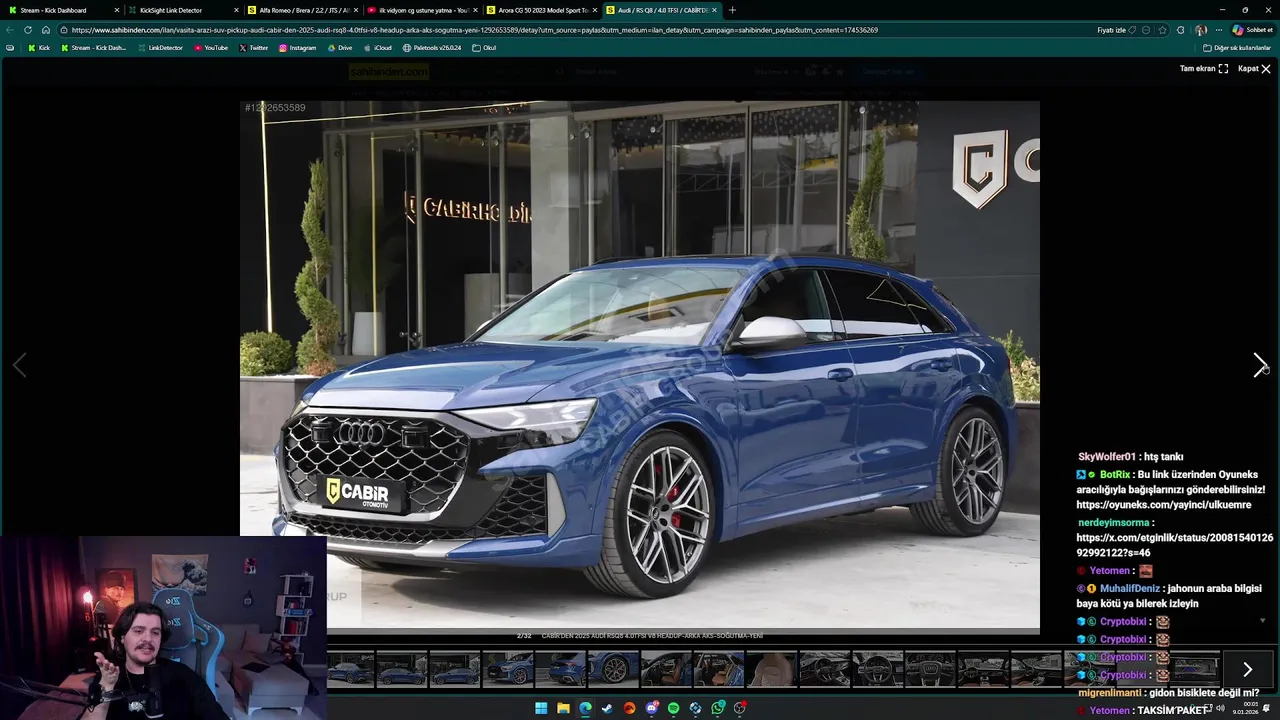Open Steam from the taskbar
This screenshot has width=1280, height=720.
coord(607,708)
